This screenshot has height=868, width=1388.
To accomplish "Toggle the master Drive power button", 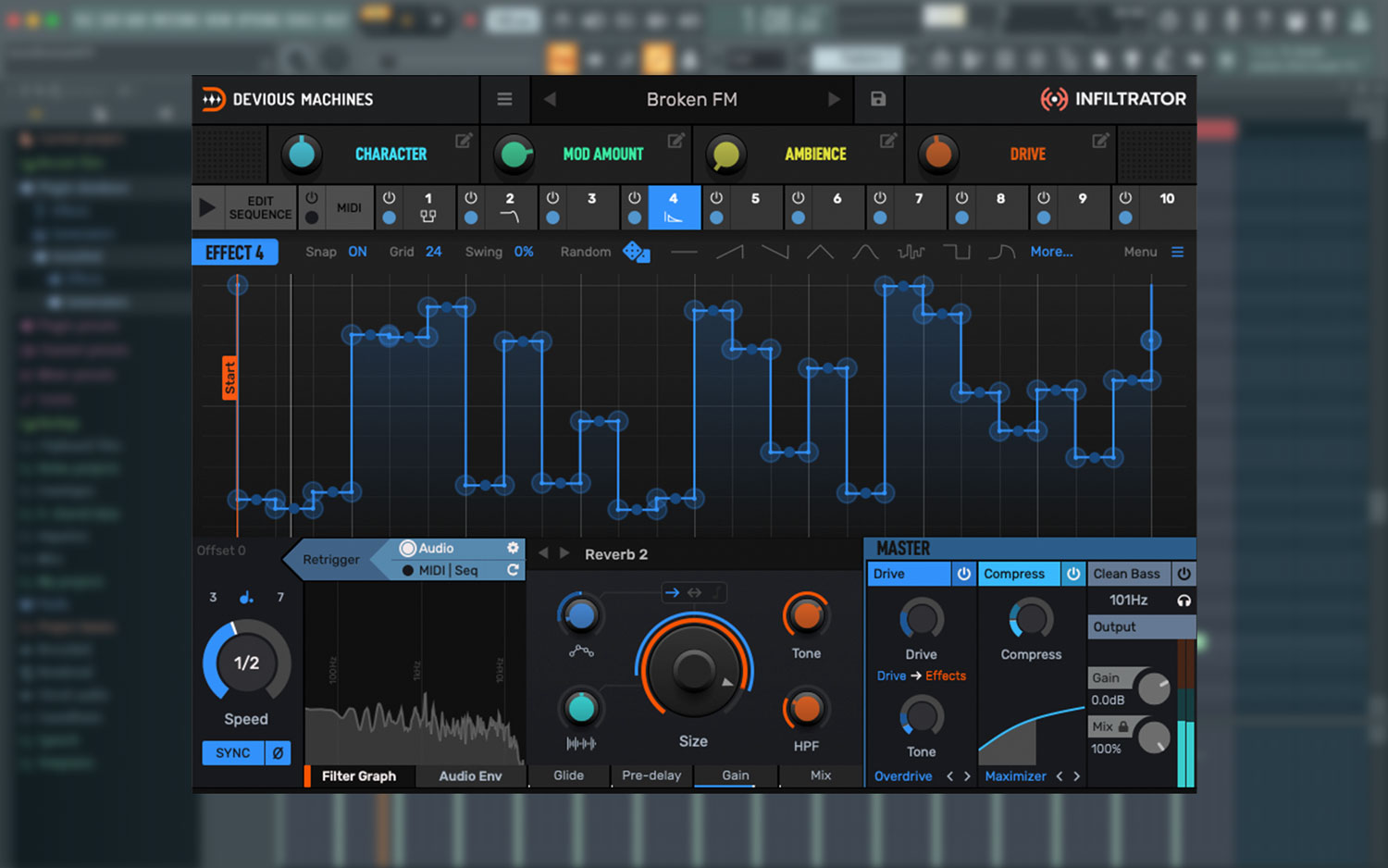I will pos(963,574).
